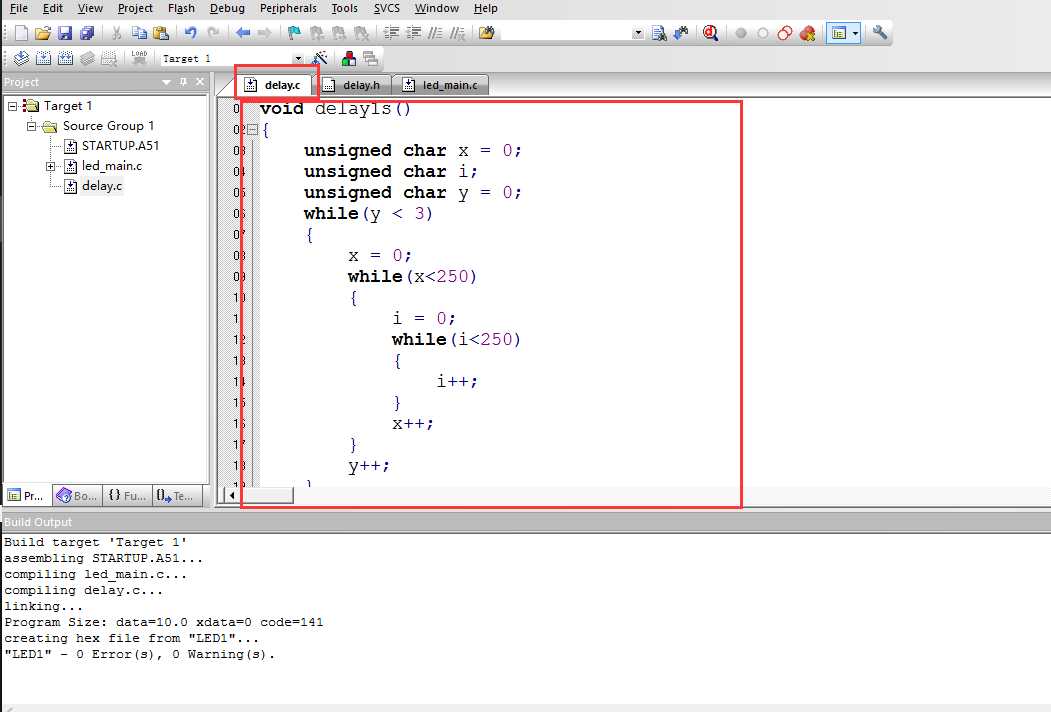Collapse the Source Group 1 node
Screen dimensions: 1051x712
click(31, 126)
